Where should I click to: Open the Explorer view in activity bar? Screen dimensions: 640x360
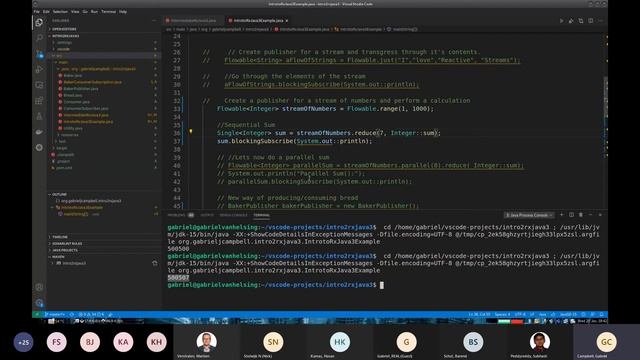pos(39,22)
